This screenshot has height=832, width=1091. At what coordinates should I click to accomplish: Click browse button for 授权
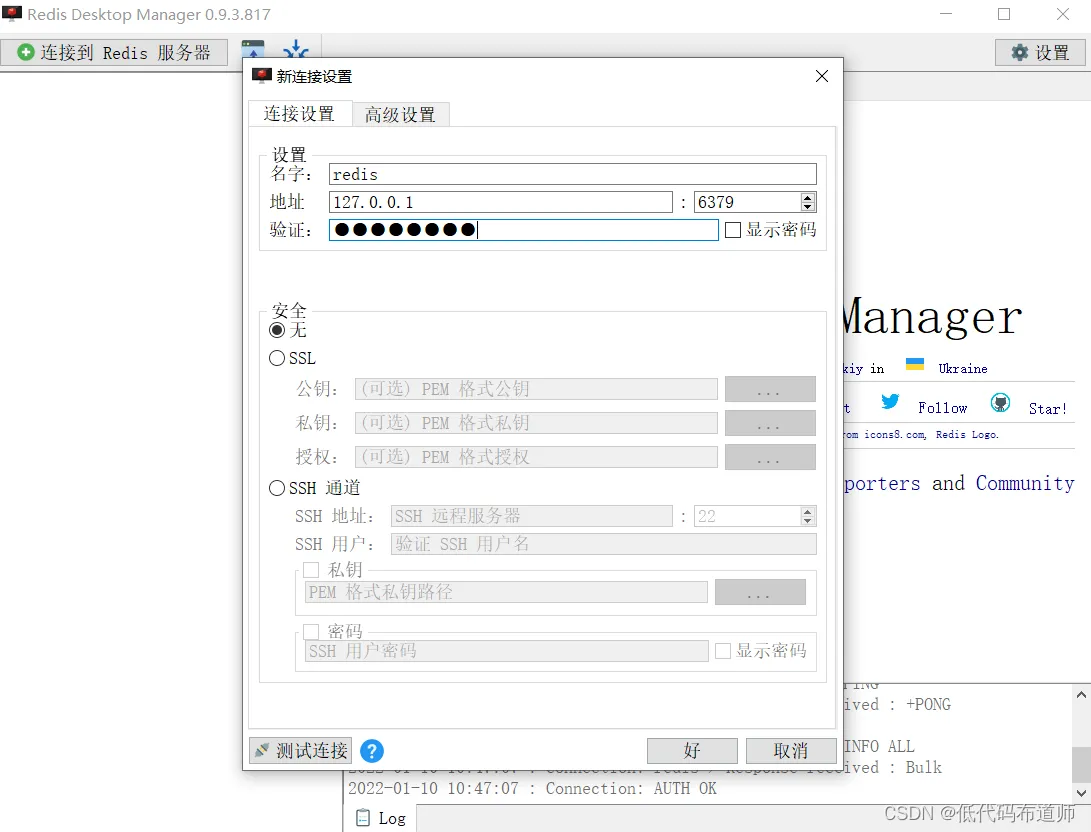[770, 457]
